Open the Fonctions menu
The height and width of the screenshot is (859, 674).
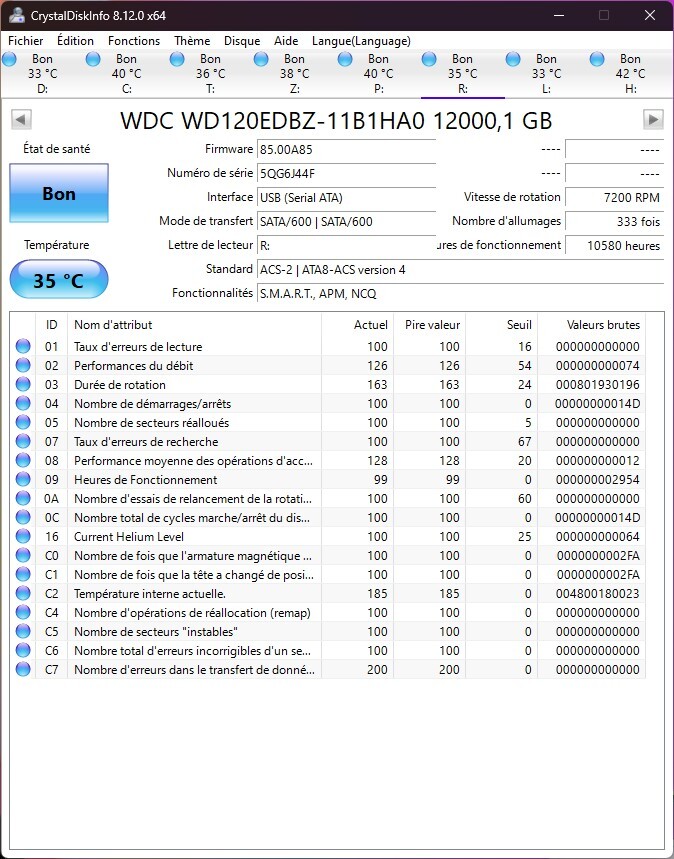coord(134,41)
